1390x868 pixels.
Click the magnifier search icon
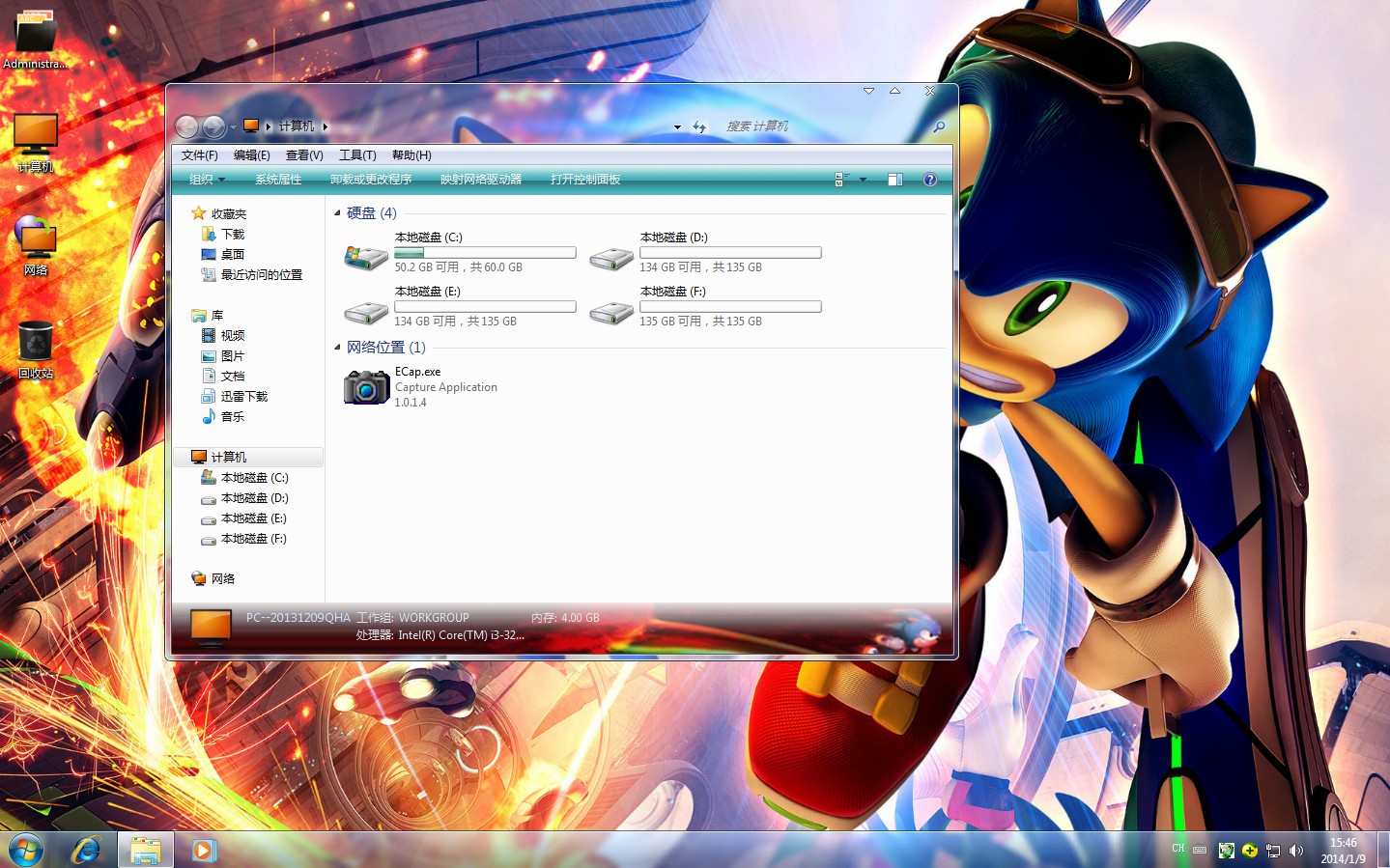click(x=938, y=126)
